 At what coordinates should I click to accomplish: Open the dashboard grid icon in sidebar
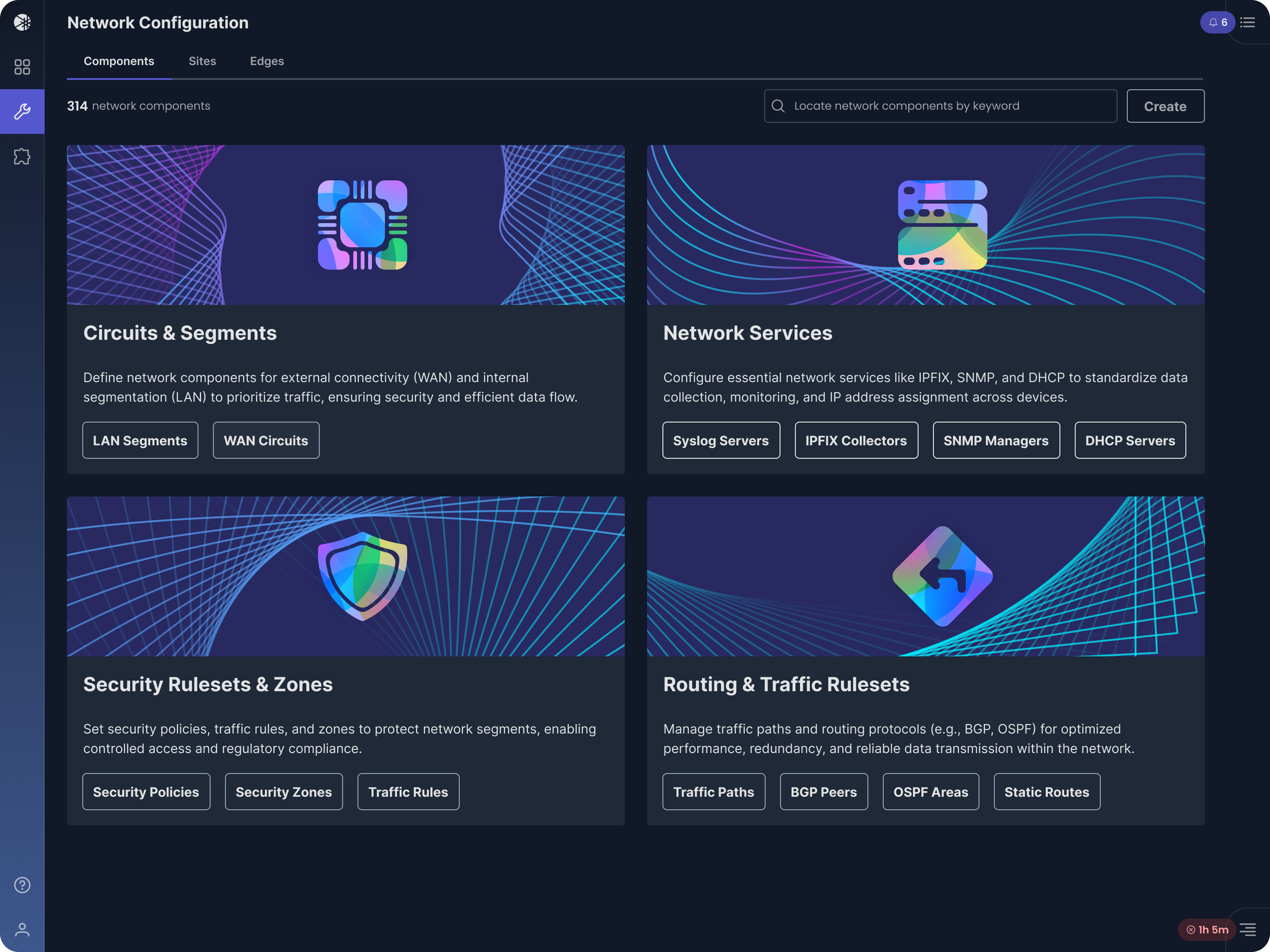pyautogui.click(x=22, y=67)
